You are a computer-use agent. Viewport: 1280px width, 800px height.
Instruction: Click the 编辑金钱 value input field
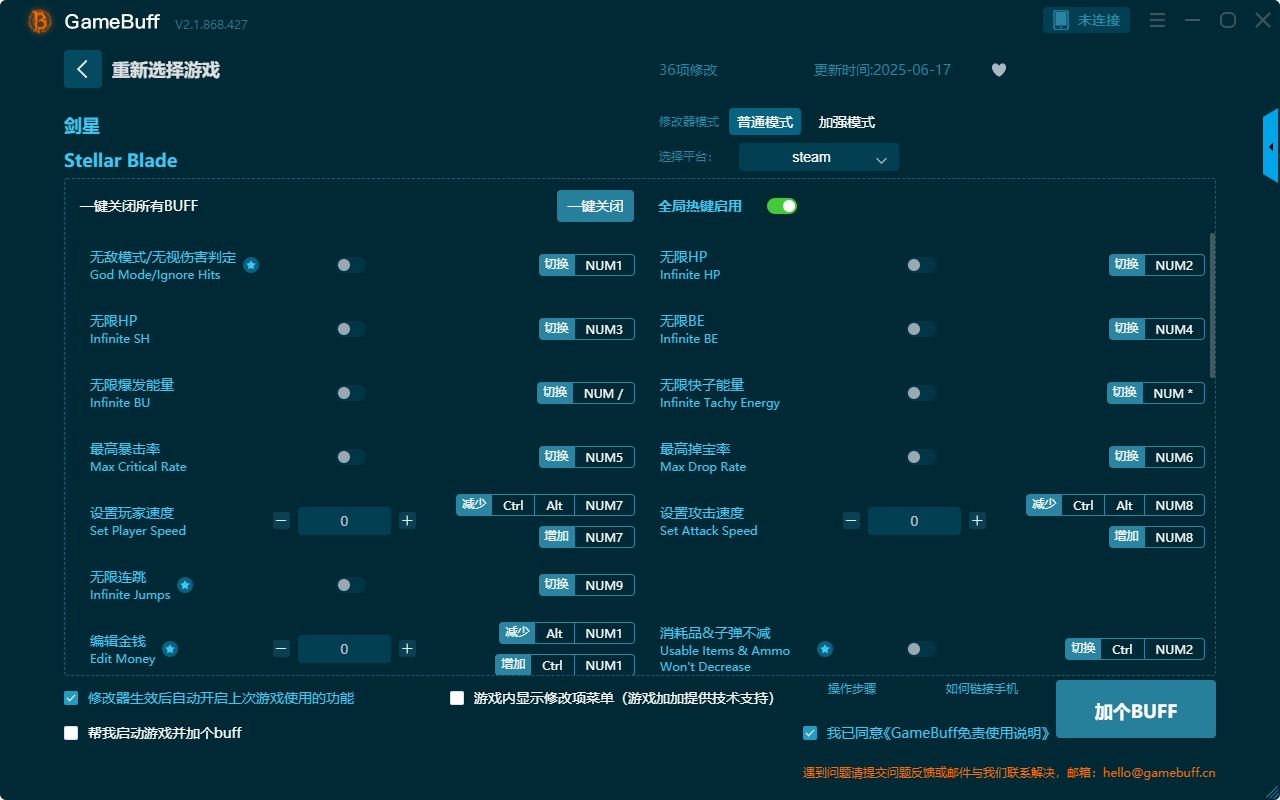(x=344, y=648)
